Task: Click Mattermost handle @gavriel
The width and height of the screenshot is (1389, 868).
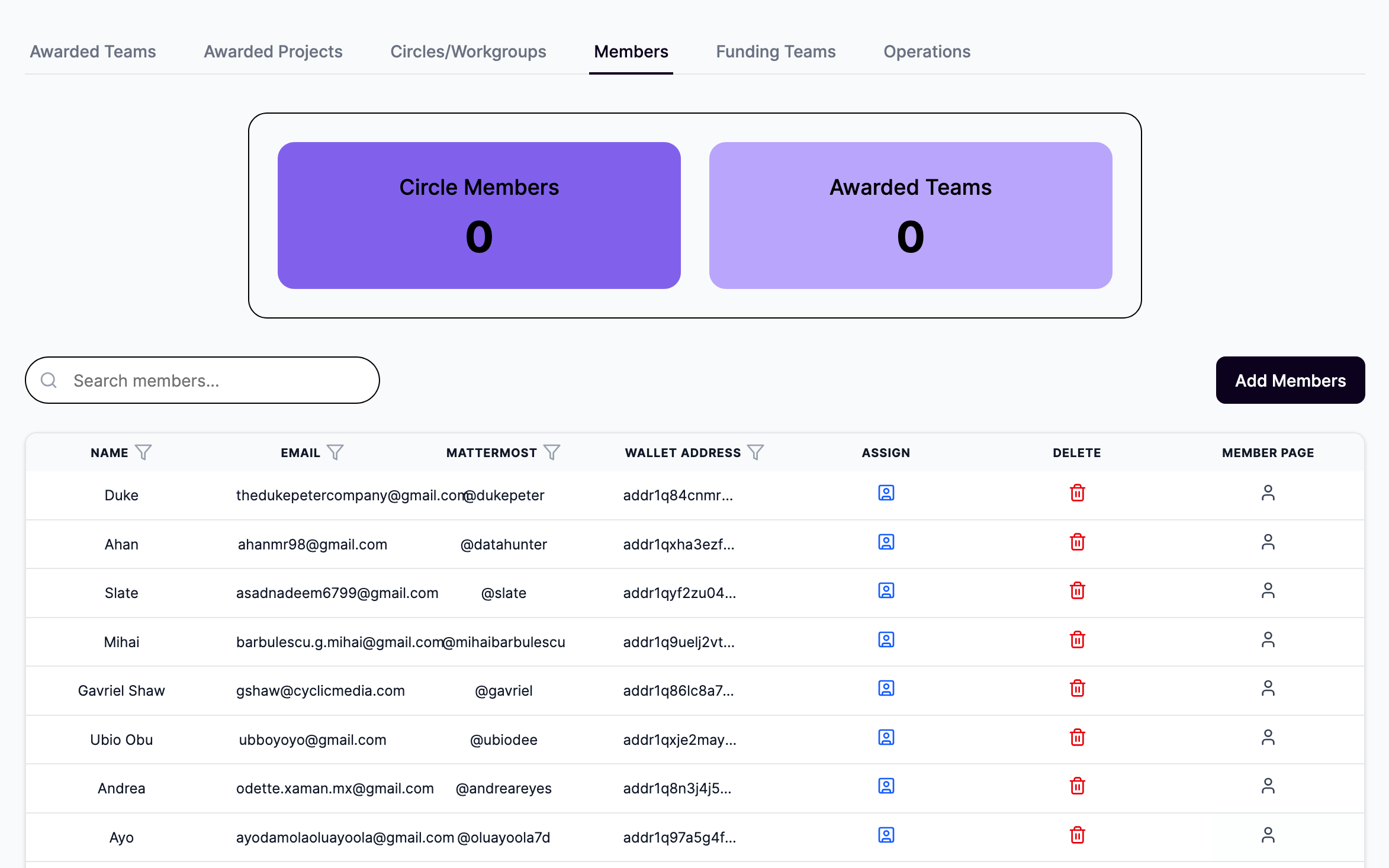Action: pyautogui.click(x=504, y=690)
